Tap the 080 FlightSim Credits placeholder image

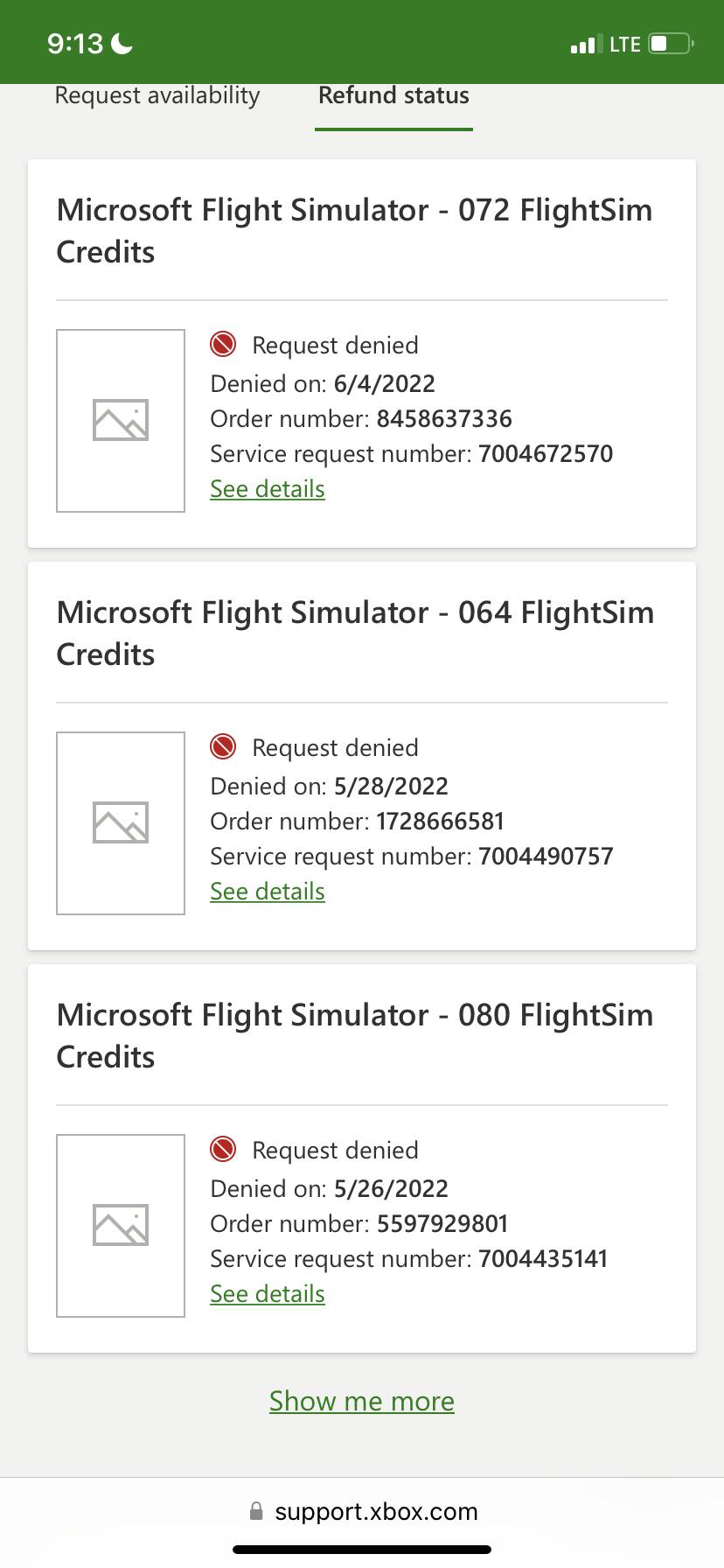click(121, 1226)
